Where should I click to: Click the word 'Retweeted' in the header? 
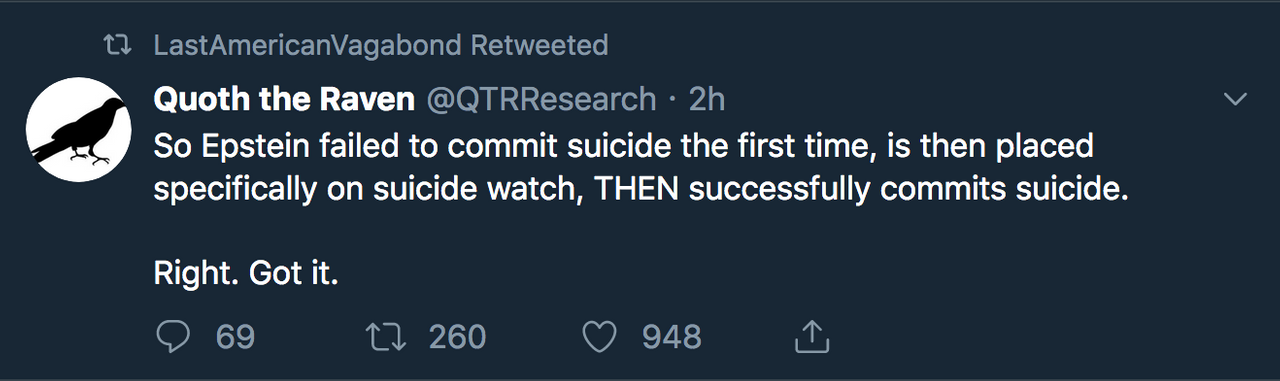539,45
